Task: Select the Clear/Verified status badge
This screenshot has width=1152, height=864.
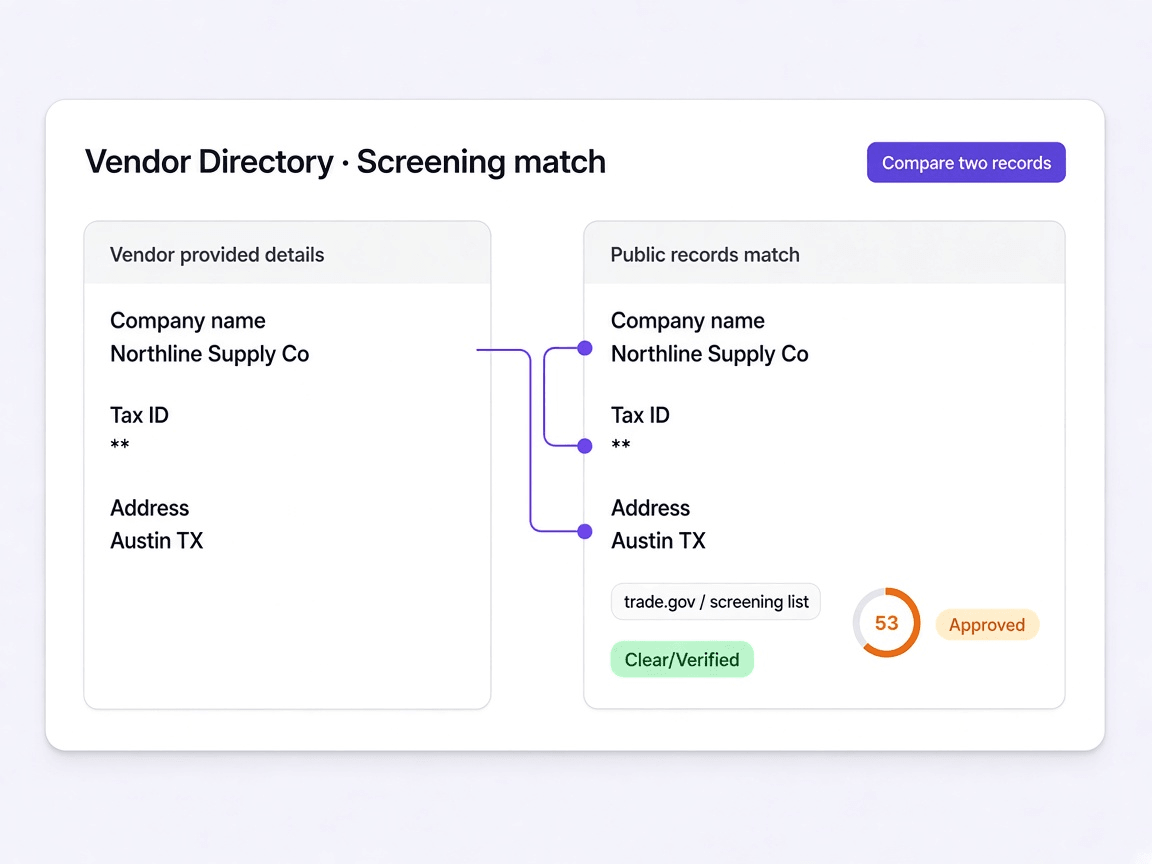Action: pyautogui.click(x=682, y=659)
